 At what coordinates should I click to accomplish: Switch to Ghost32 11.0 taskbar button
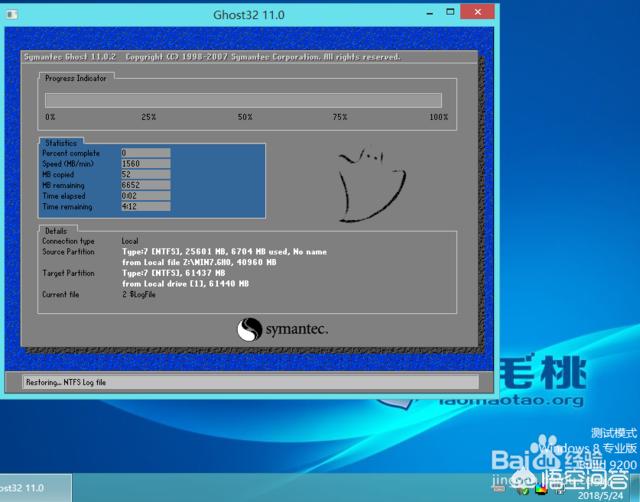(x=35, y=488)
